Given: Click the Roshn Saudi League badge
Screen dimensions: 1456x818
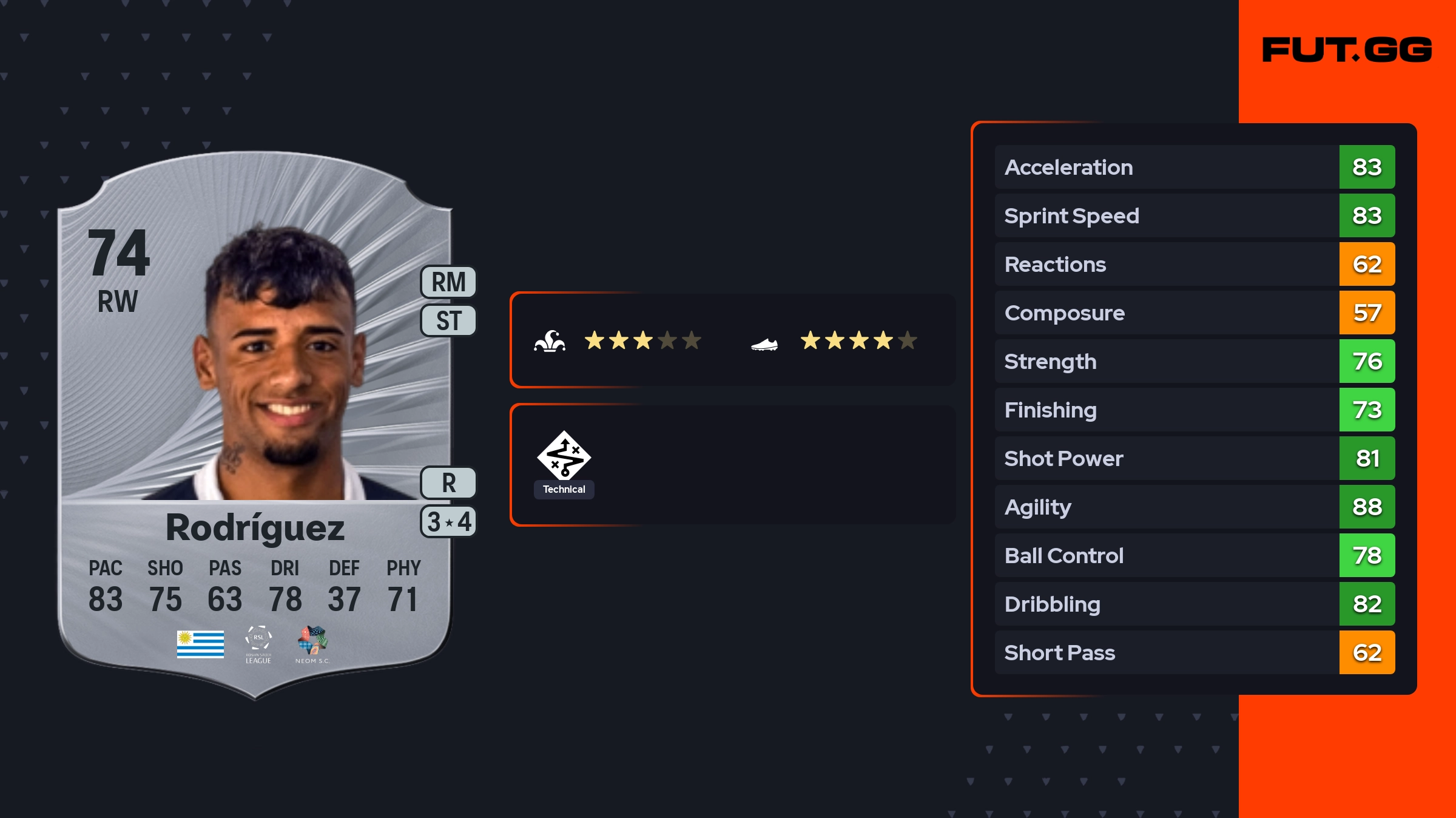Looking at the screenshot, I should [258, 644].
